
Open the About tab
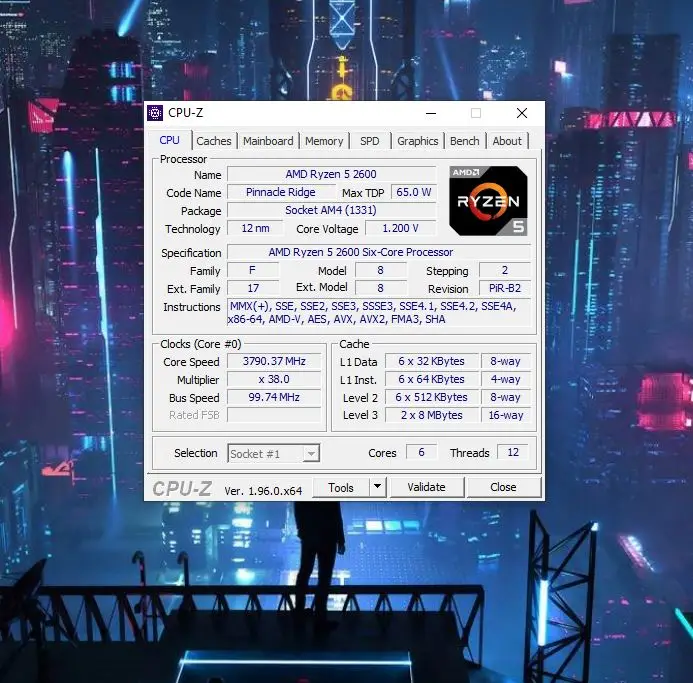pos(507,141)
